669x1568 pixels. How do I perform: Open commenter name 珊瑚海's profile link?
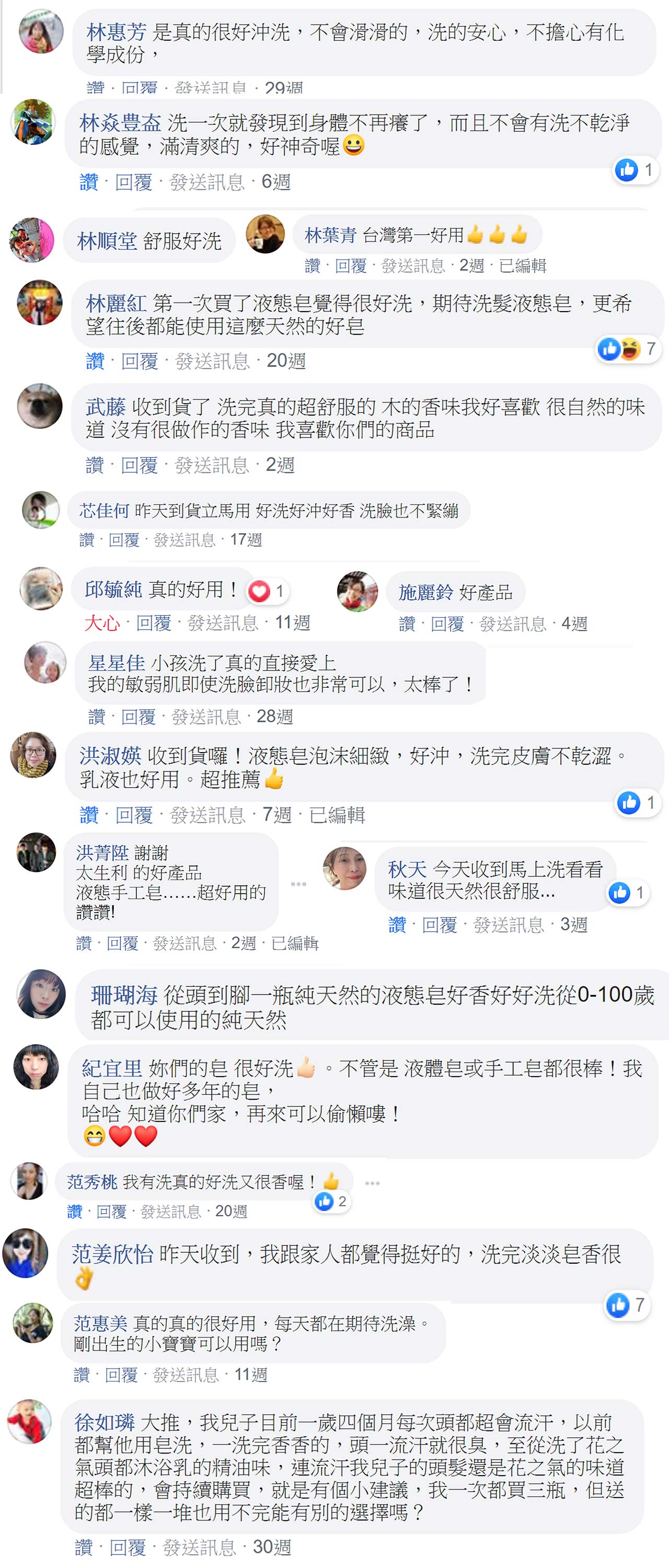124,995
